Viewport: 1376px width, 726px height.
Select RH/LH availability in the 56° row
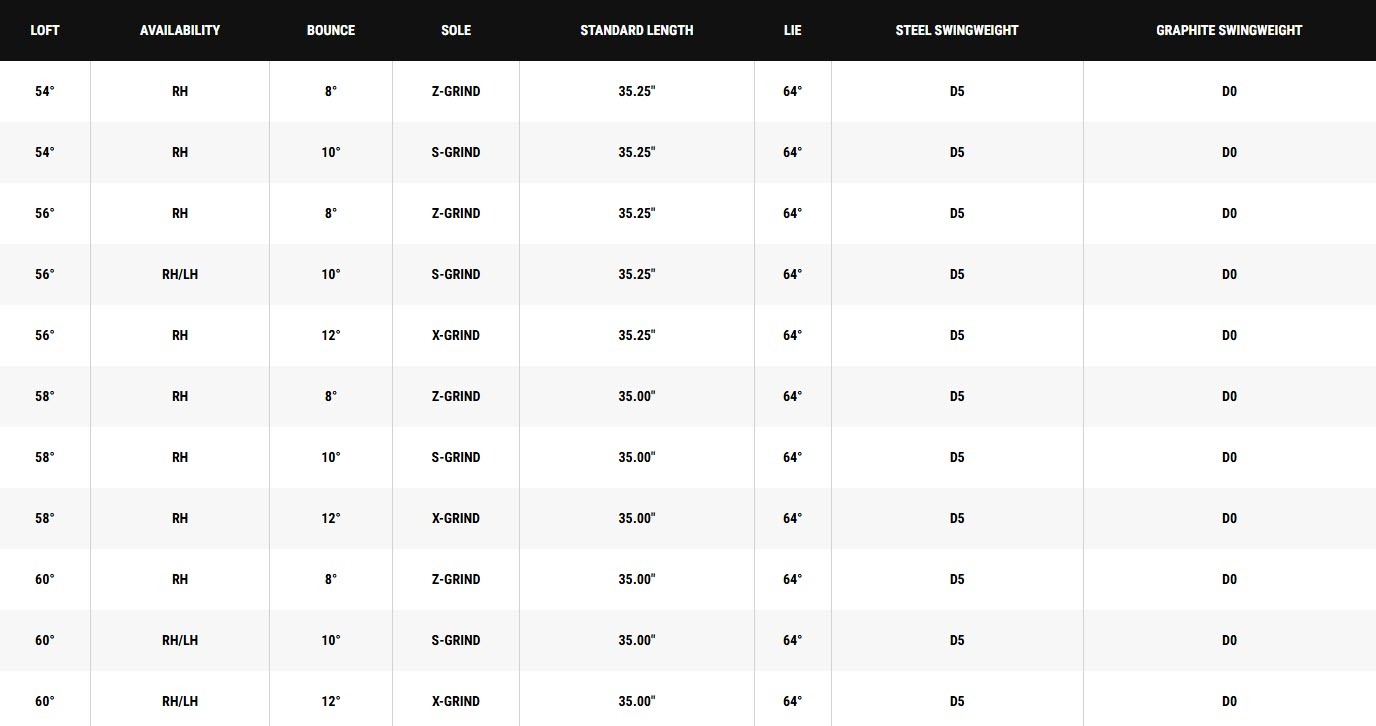[180, 274]
